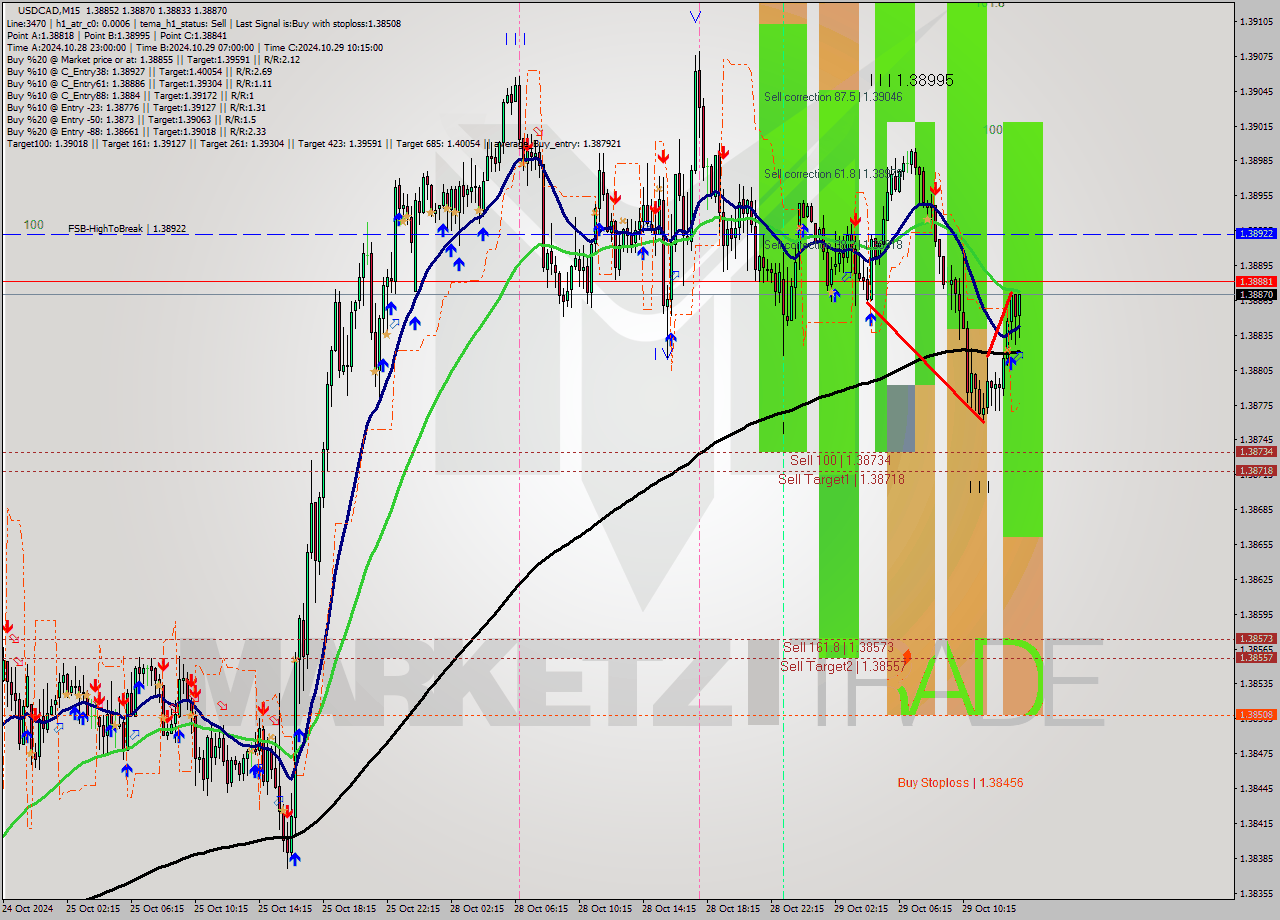Select the 'Sell 161.8 | 1.38573' label
The image size is (1280, 920).
tap(838, 647)
